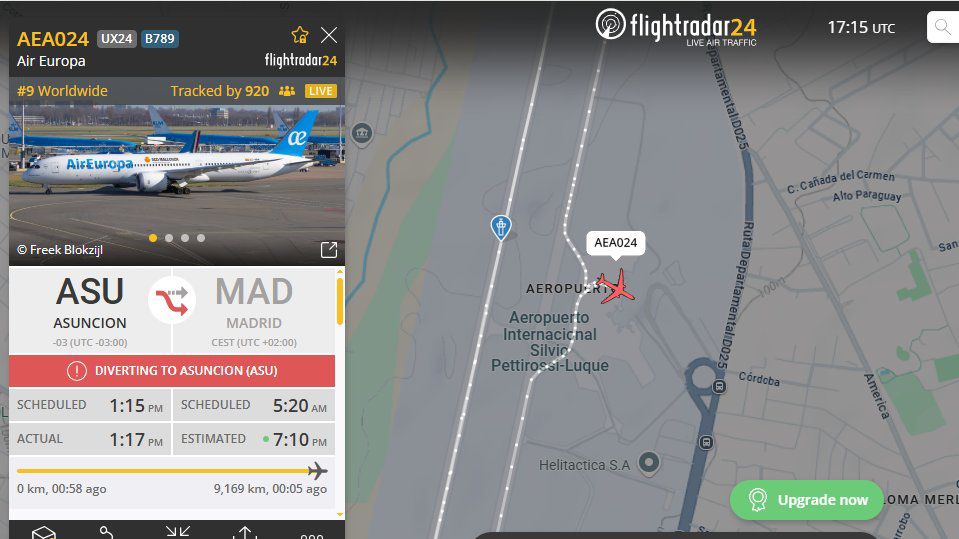Select the first photo carousel dot
Image resolution: width=959 pixels, height=539 pixels.
click(x=153, y=238)
